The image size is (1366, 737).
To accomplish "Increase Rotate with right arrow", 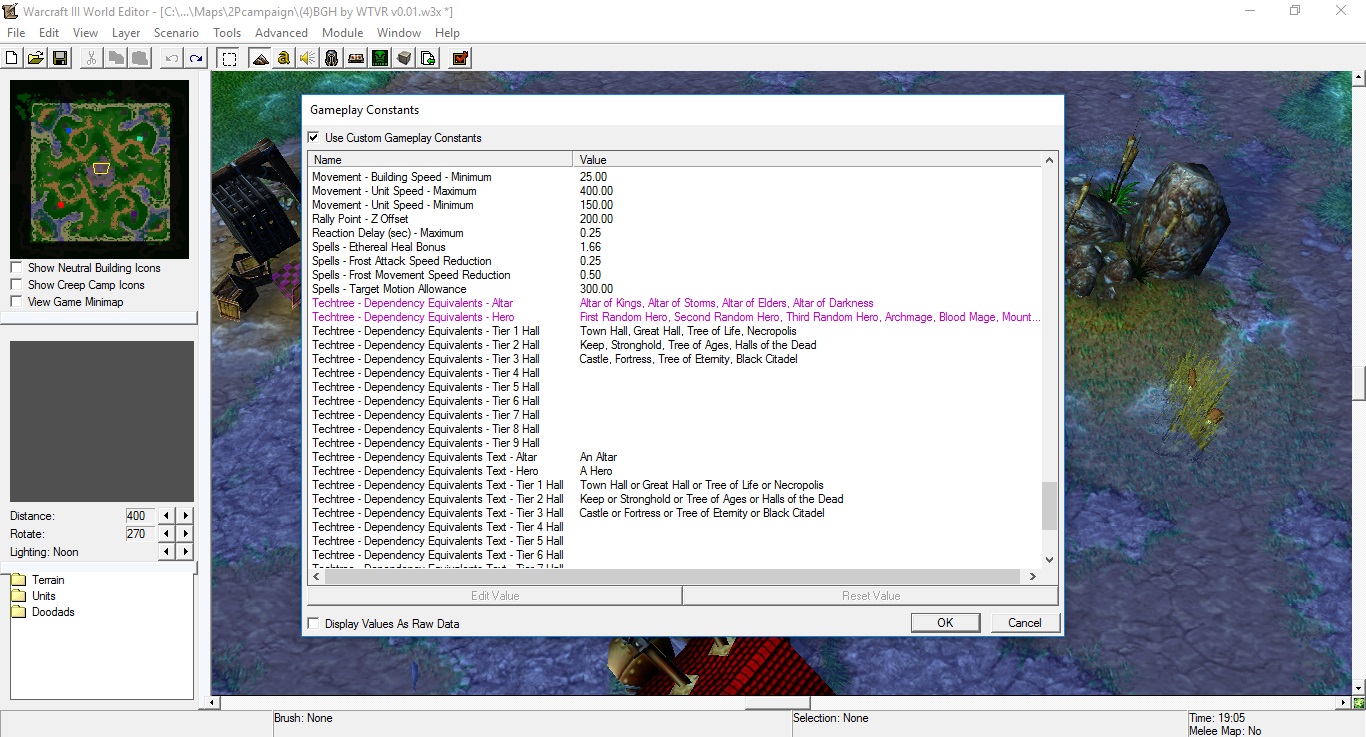I will point(185,534).
